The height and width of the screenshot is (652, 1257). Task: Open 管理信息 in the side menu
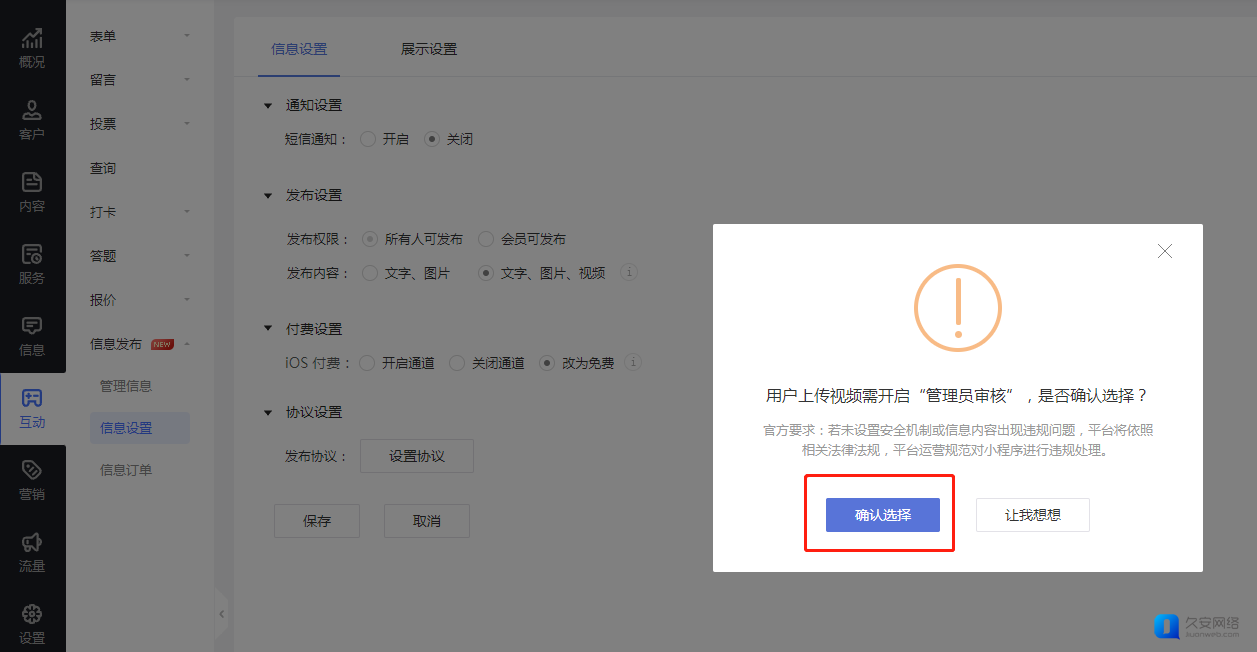pos(126,386)
